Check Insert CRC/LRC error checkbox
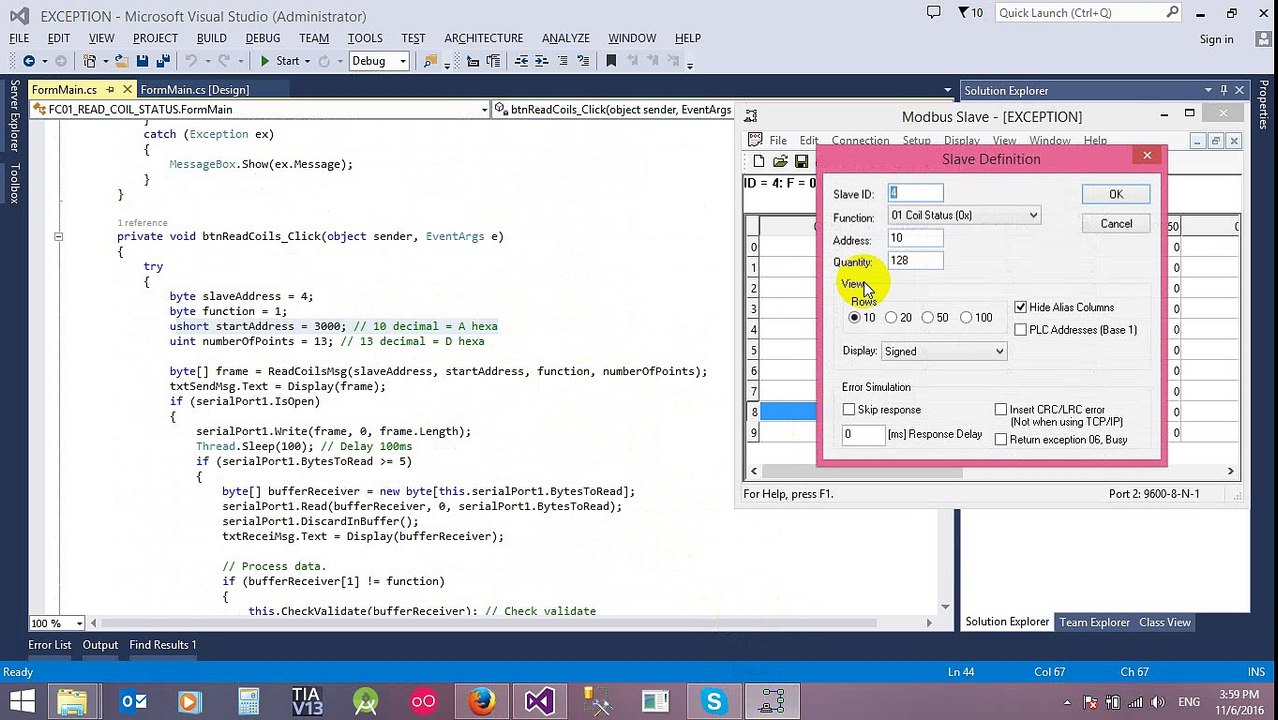 pyautogui.click(x=1001, y=409)
